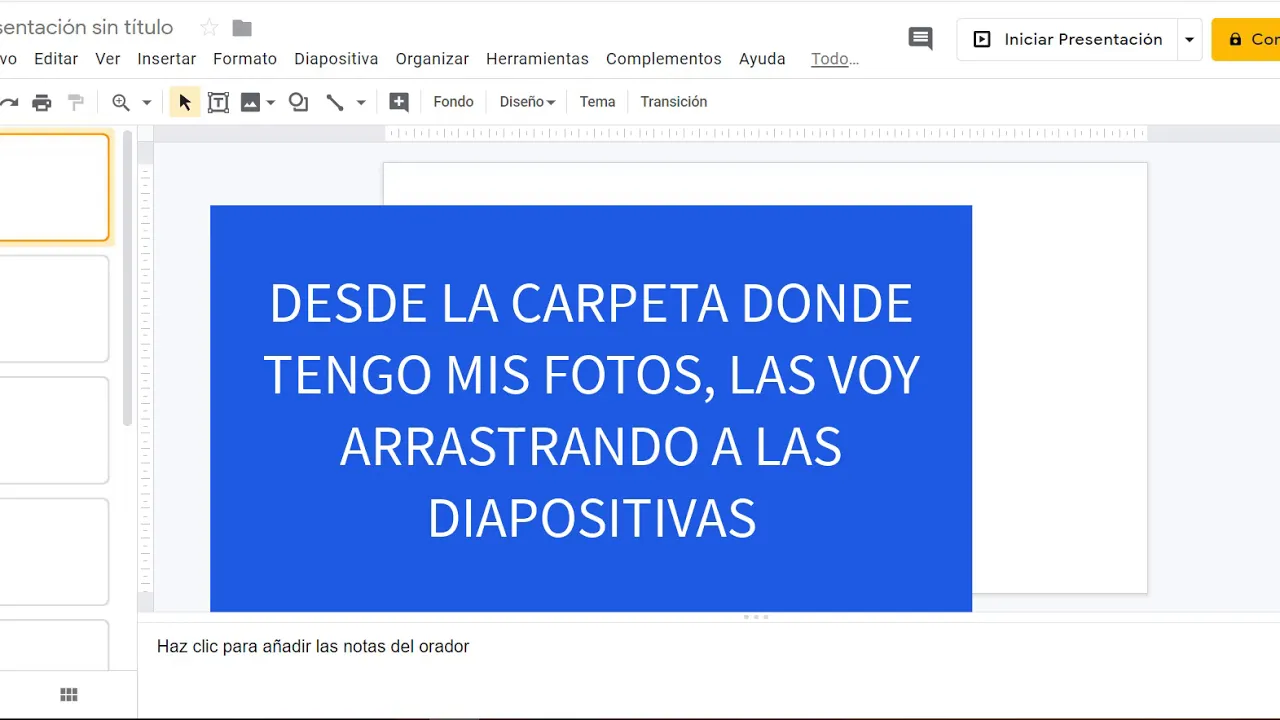Open the Herramientas menu
Screen dimensions: 1280x720
click(x=537, y=59)
